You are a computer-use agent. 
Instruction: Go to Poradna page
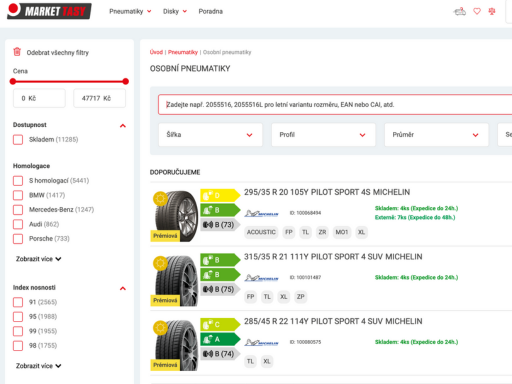211,11
